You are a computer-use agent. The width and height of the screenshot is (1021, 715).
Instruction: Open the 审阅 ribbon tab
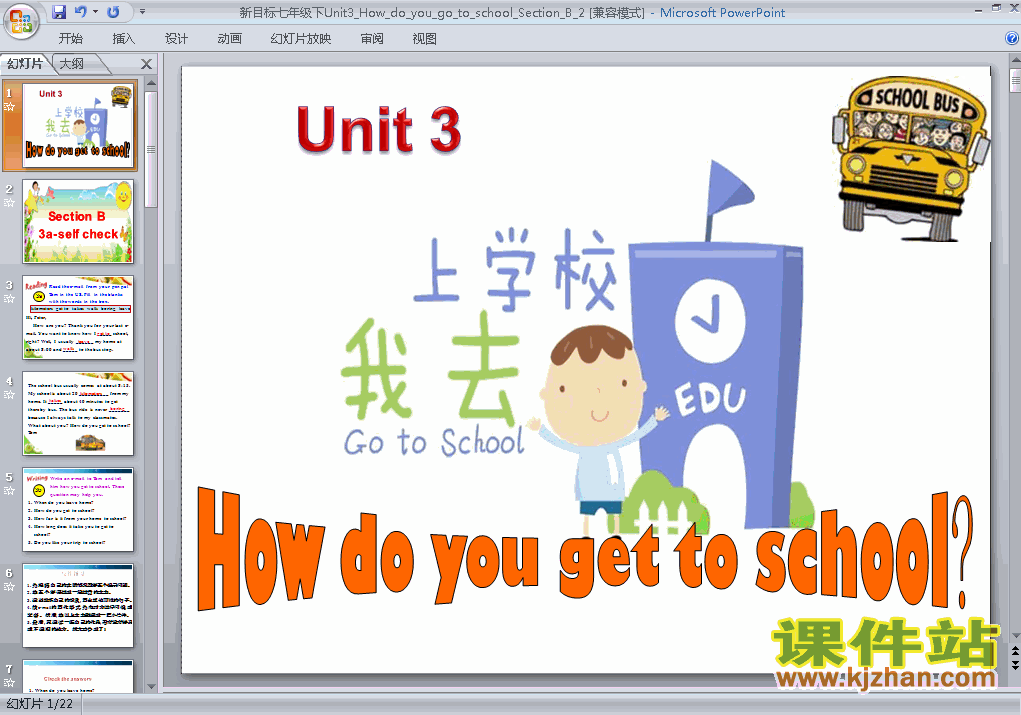pyautogui.click(x=372, y=38)
